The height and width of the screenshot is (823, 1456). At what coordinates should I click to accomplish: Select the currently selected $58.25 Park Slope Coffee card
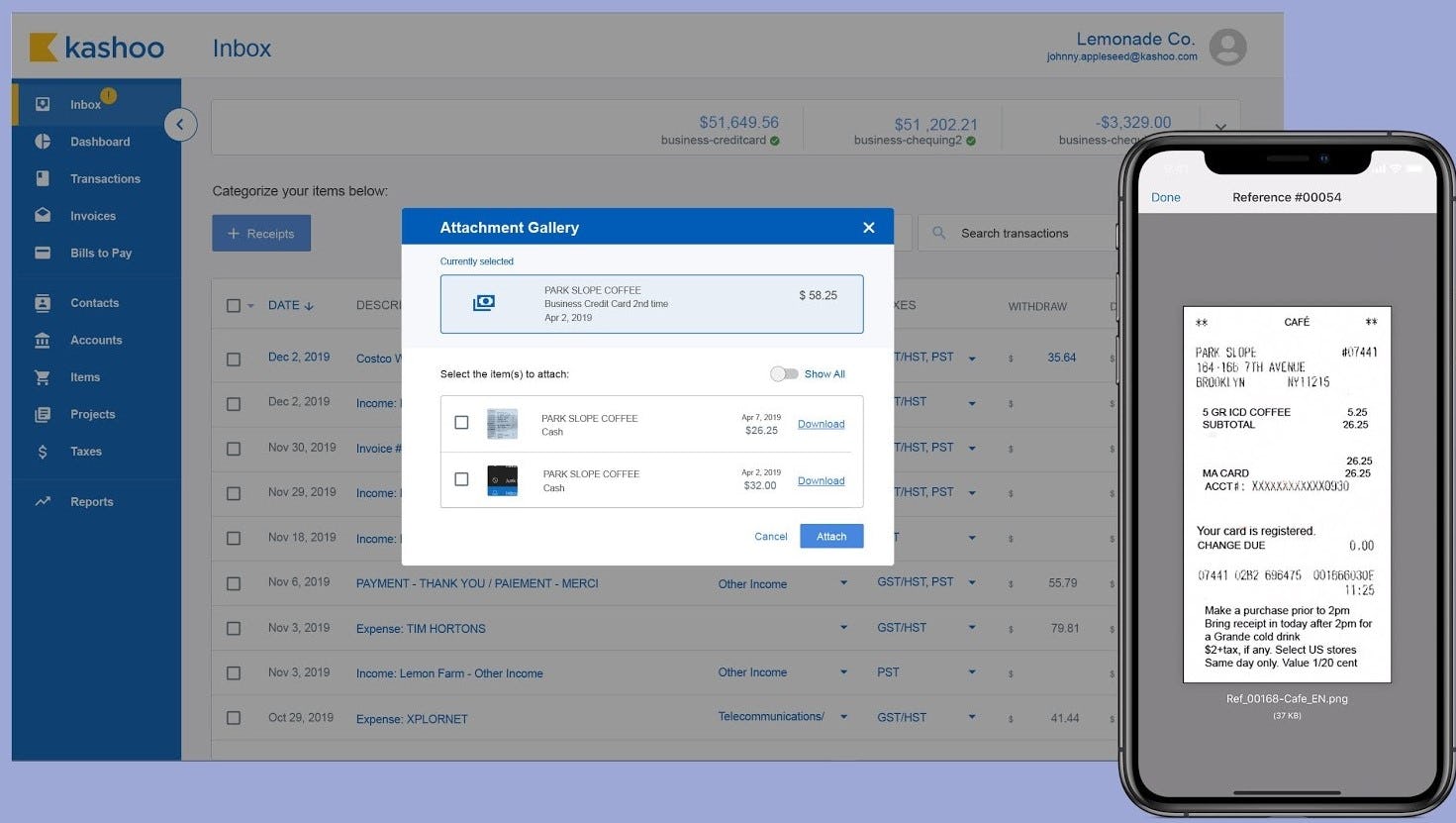[651, 304]
